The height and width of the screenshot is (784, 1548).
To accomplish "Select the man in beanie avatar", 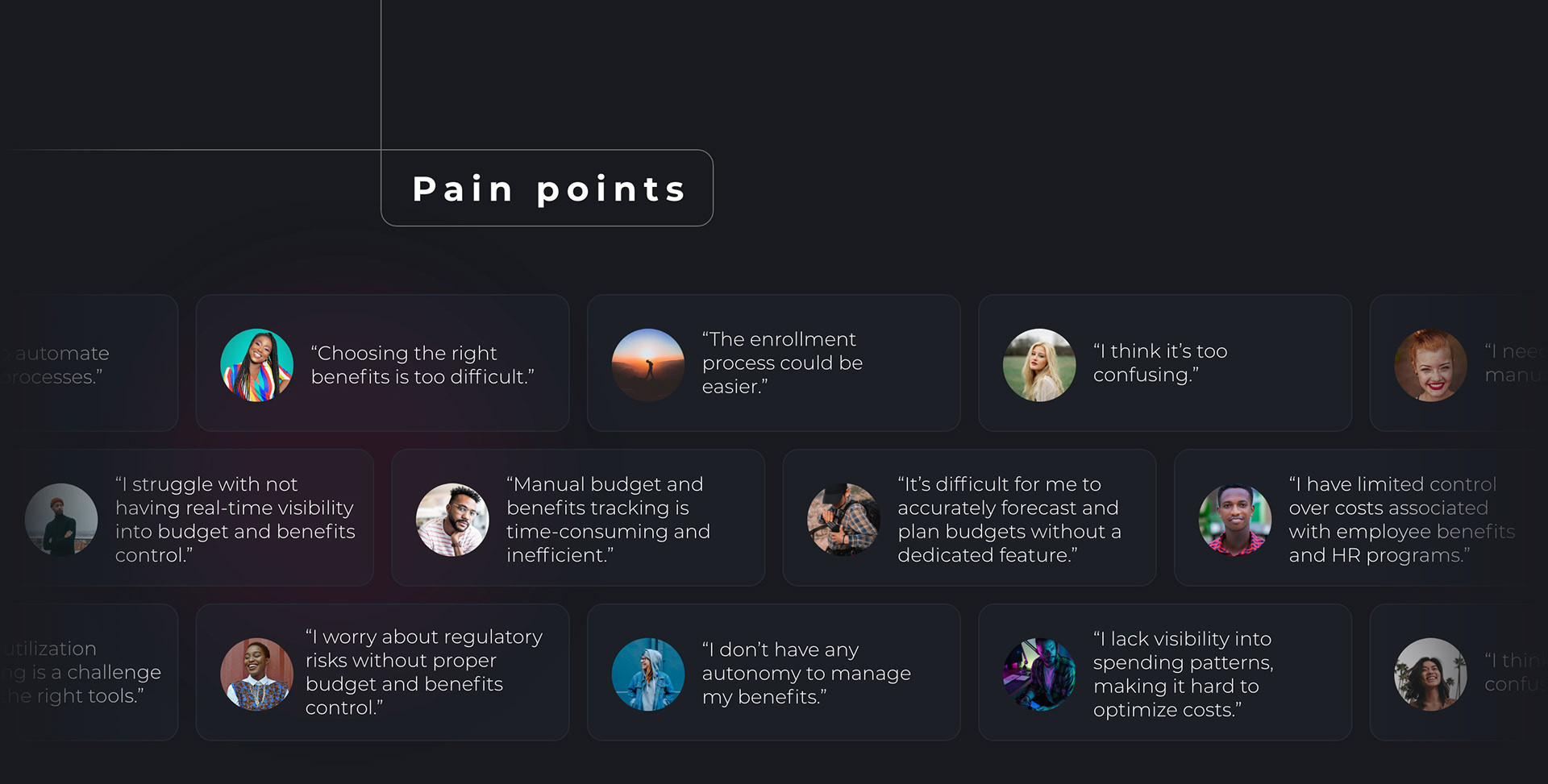I will click(x=61, y=520).
